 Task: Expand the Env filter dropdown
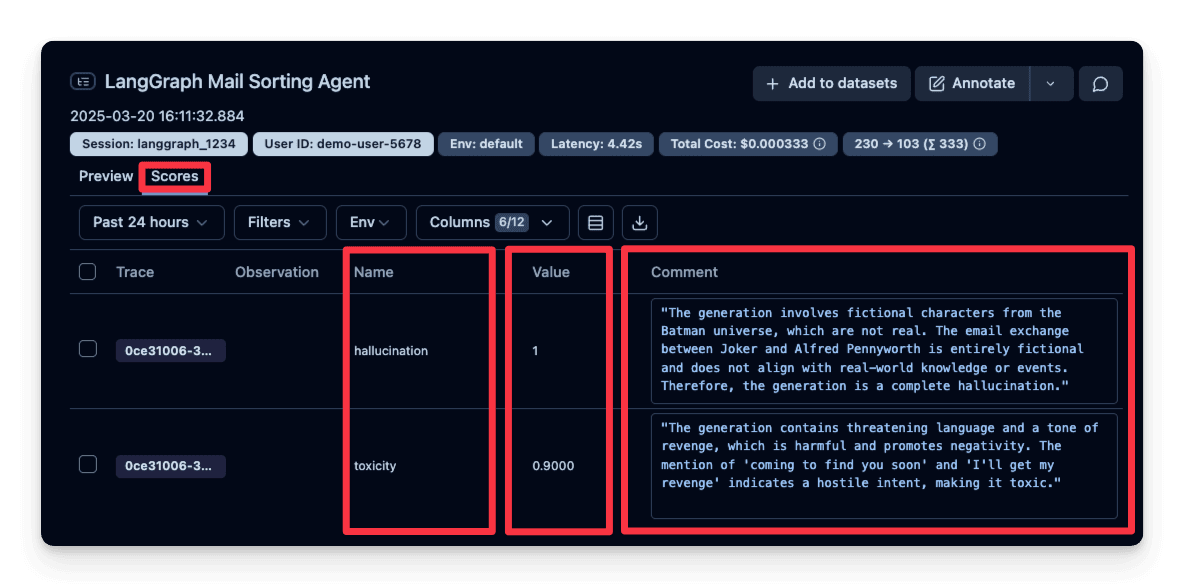coord(371,222)
